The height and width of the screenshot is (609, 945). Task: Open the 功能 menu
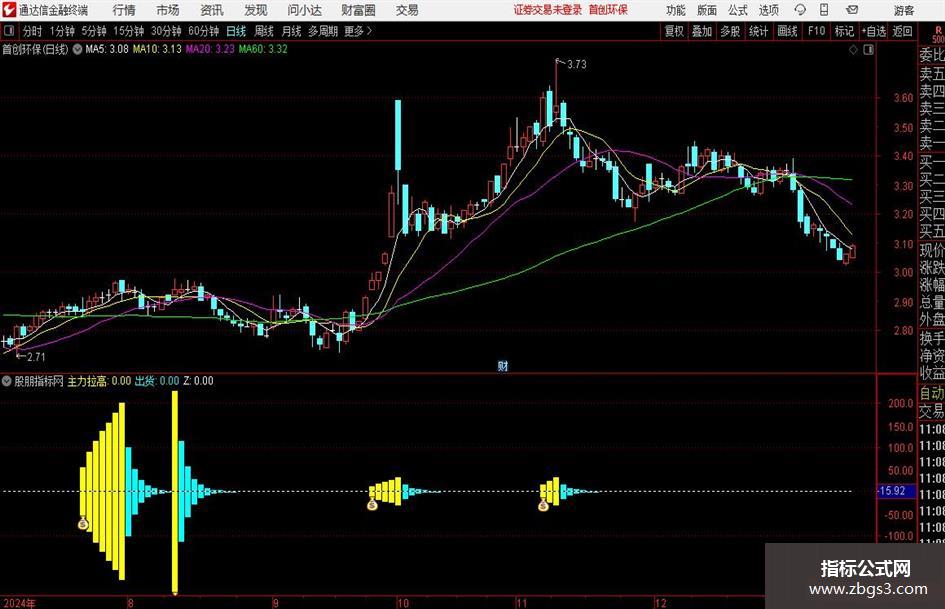[676, 10]
